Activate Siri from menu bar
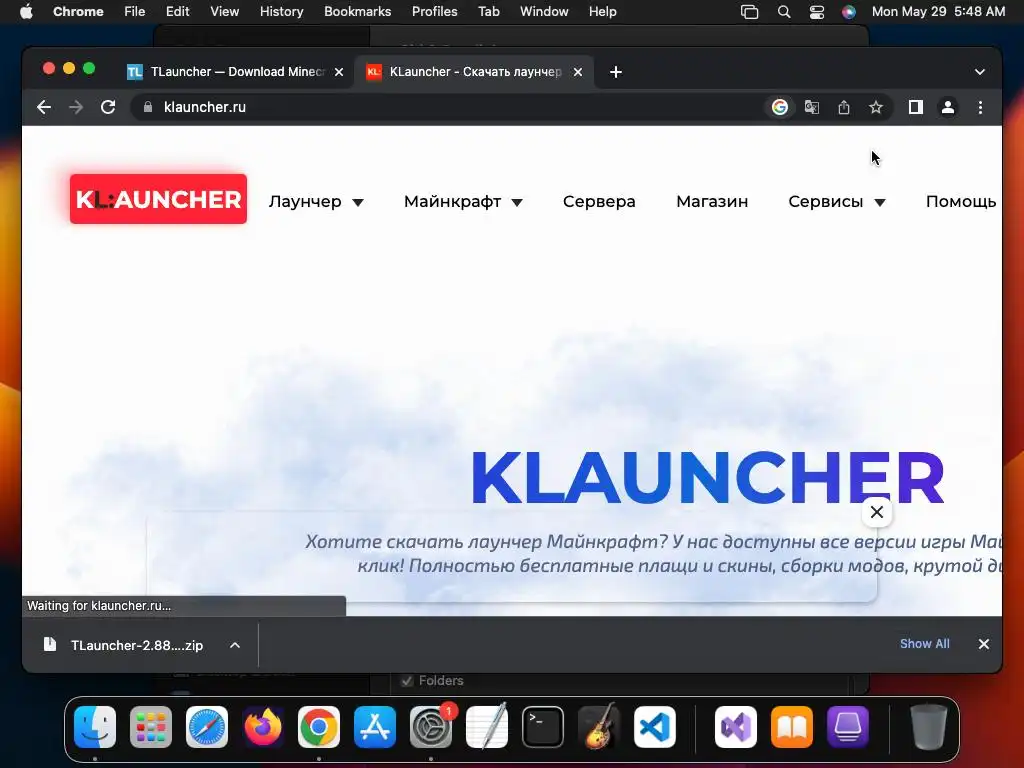This screenshot has height=768, width=1024. tap(848, 12)
